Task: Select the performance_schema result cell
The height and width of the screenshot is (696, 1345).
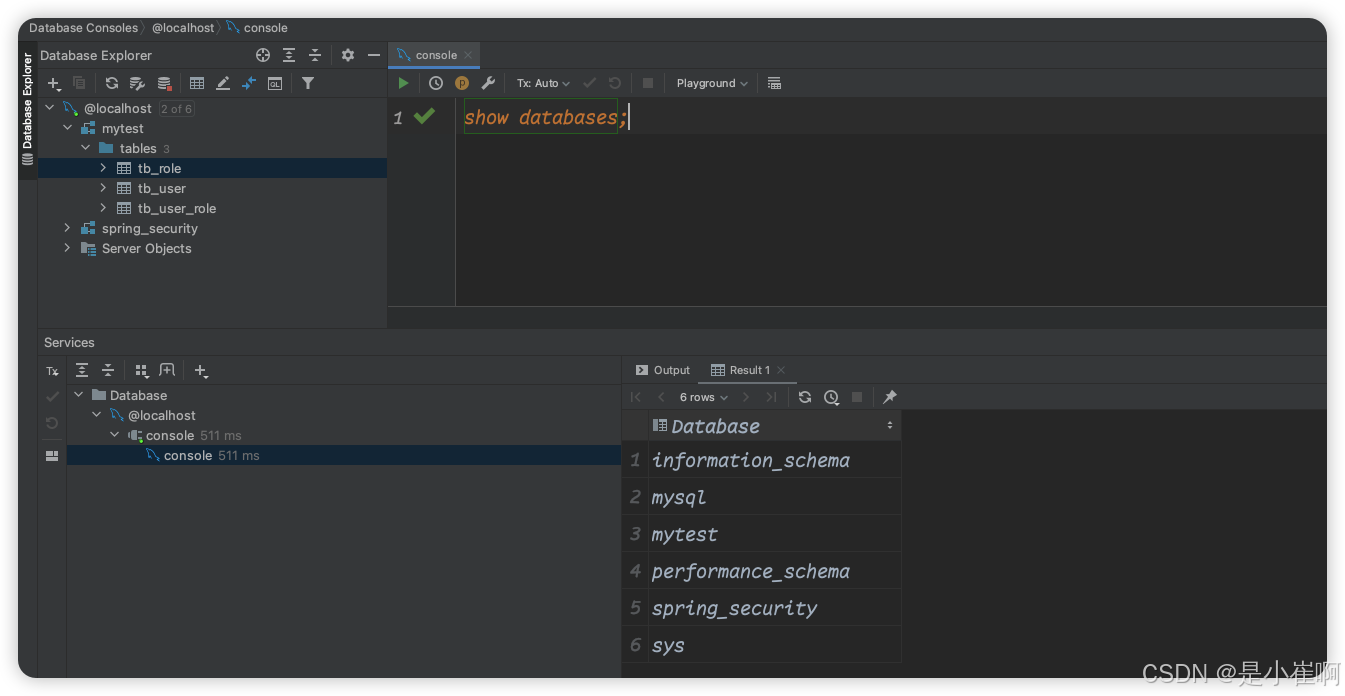Action: click(x=774, y=571)
